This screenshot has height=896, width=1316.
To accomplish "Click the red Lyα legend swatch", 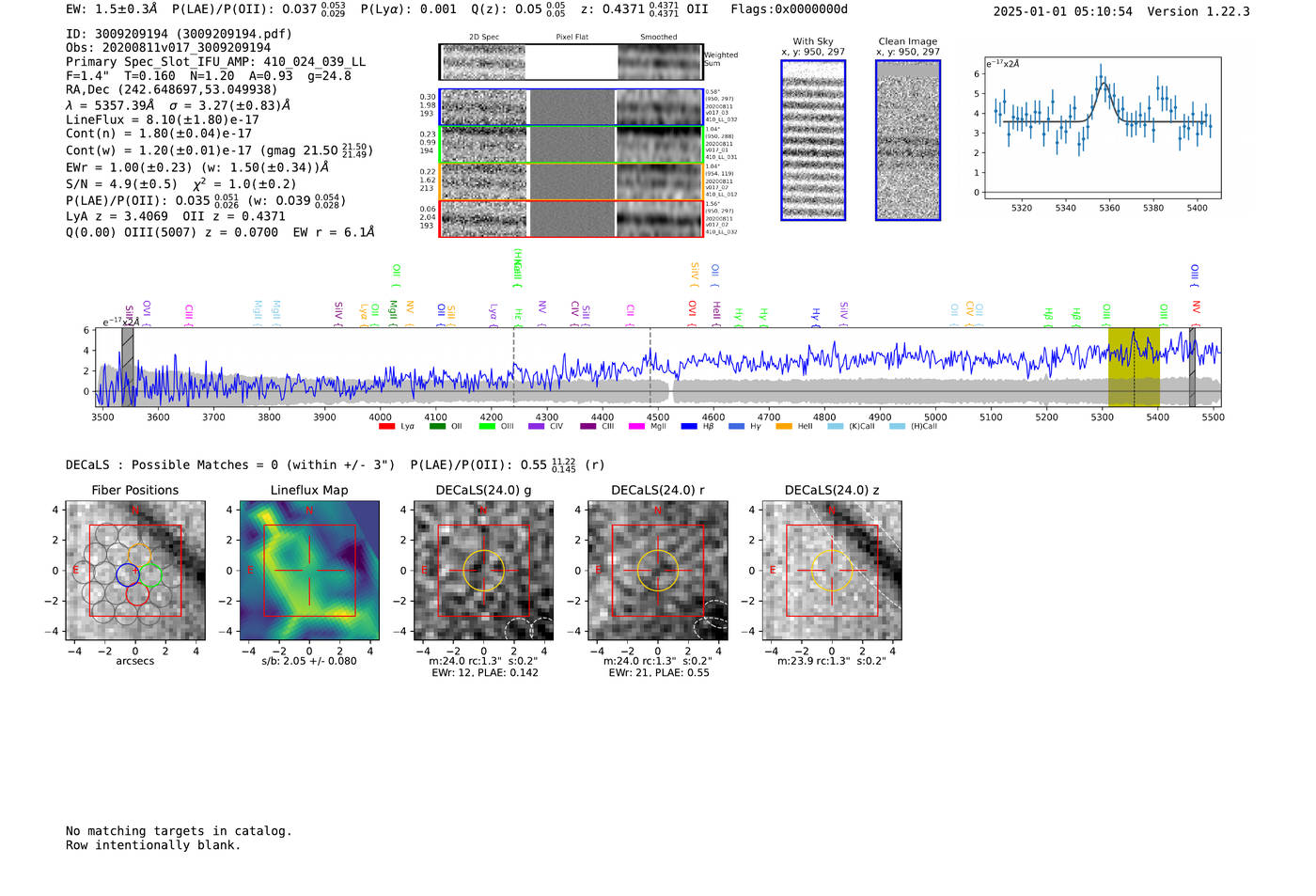I will [386, 427].
